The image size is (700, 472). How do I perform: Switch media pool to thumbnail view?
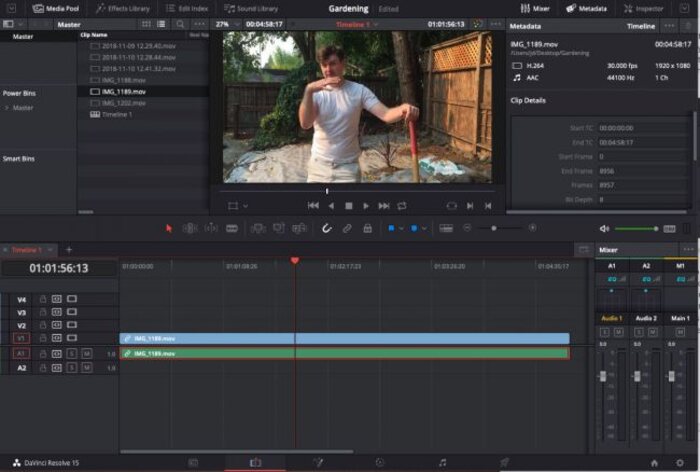point(146,24)
